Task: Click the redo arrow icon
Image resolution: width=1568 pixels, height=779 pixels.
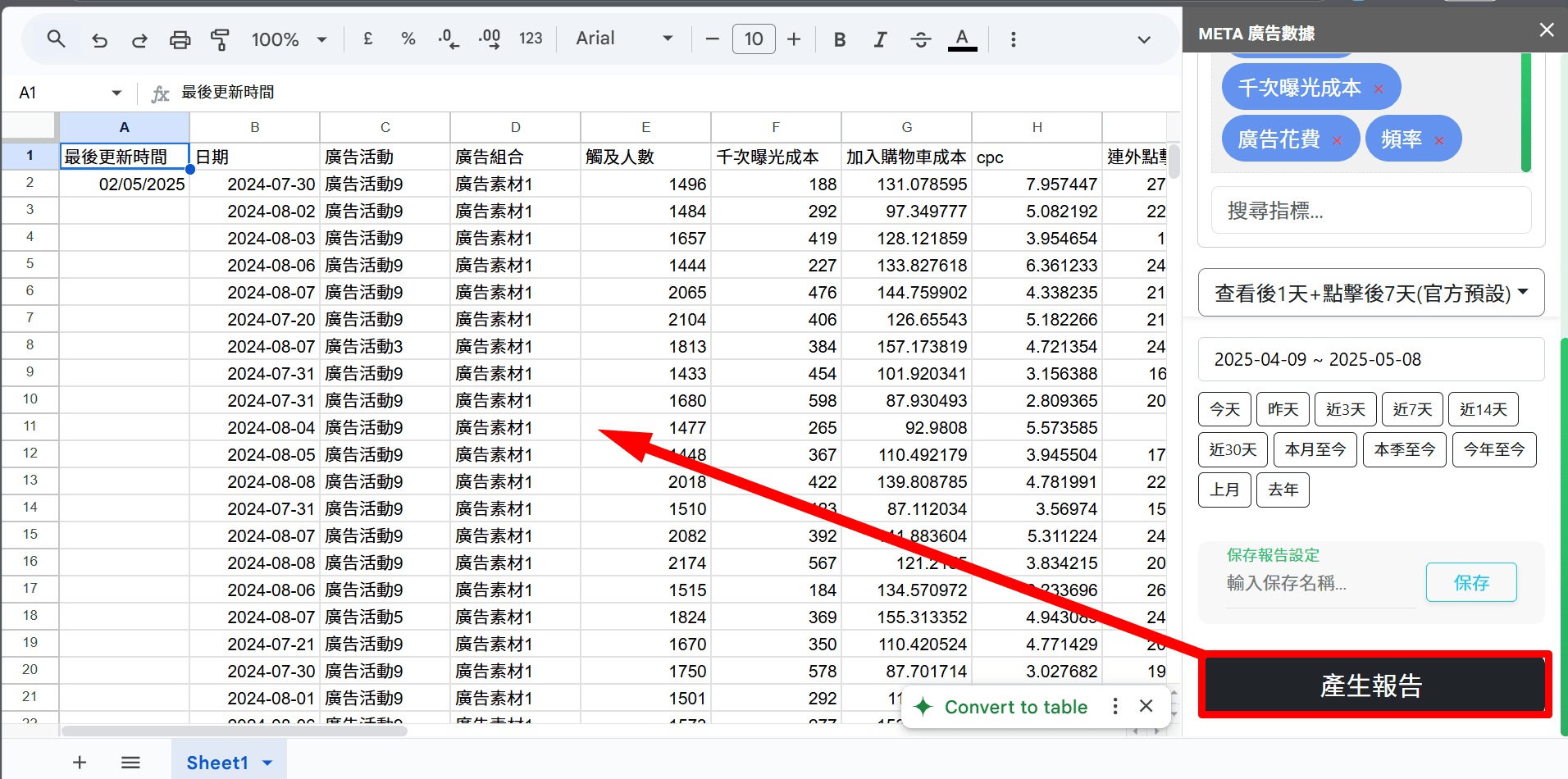Action: point(139,39)
